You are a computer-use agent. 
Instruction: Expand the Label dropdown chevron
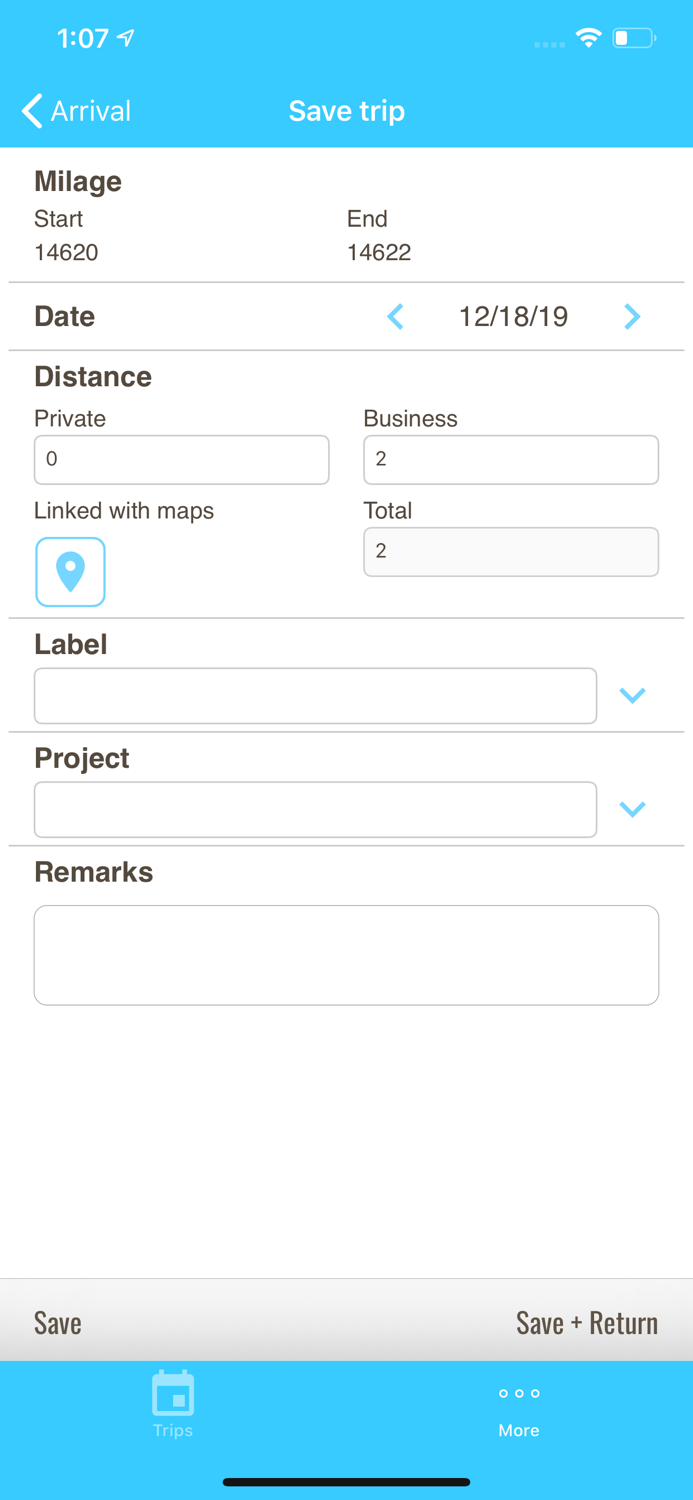tap(632, 695)
